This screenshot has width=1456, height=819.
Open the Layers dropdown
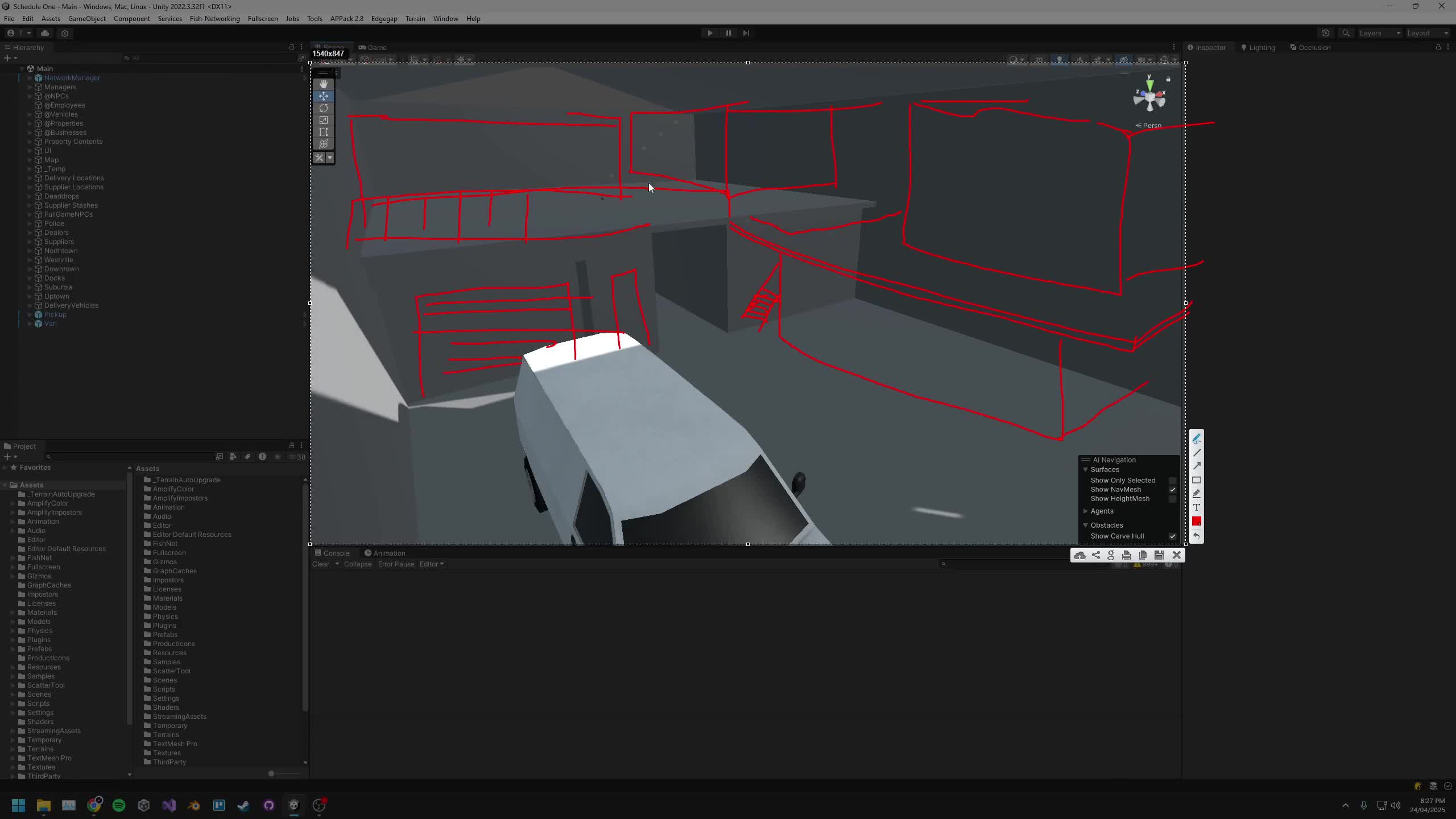coord(1380,33)
